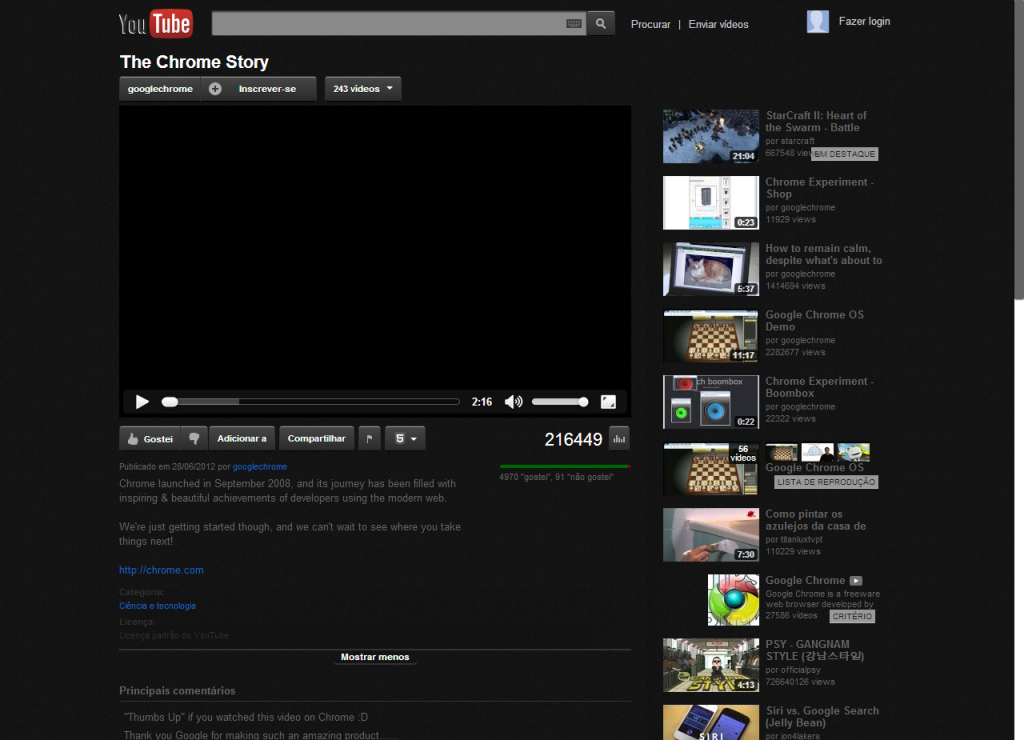The image size is (1024, 740).
Task: Click the LISTA DE REPRODUÇÃO badge
Action: 826,482
